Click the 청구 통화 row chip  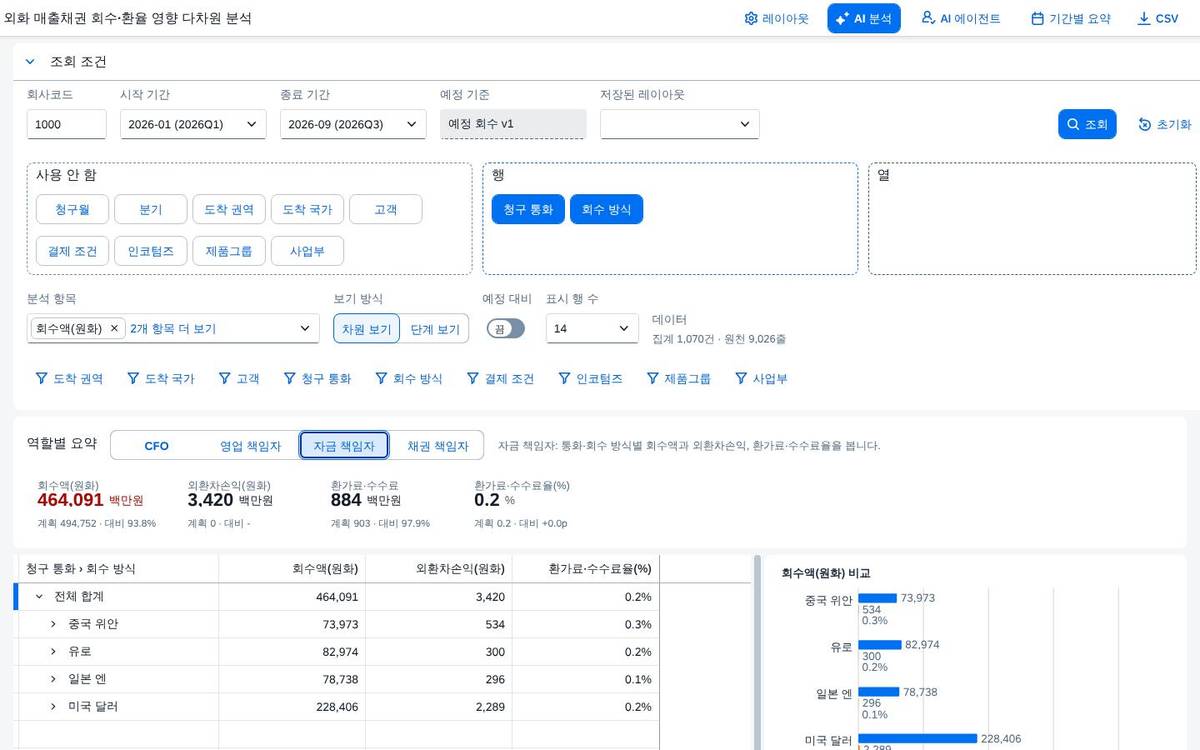pos(528,209)
